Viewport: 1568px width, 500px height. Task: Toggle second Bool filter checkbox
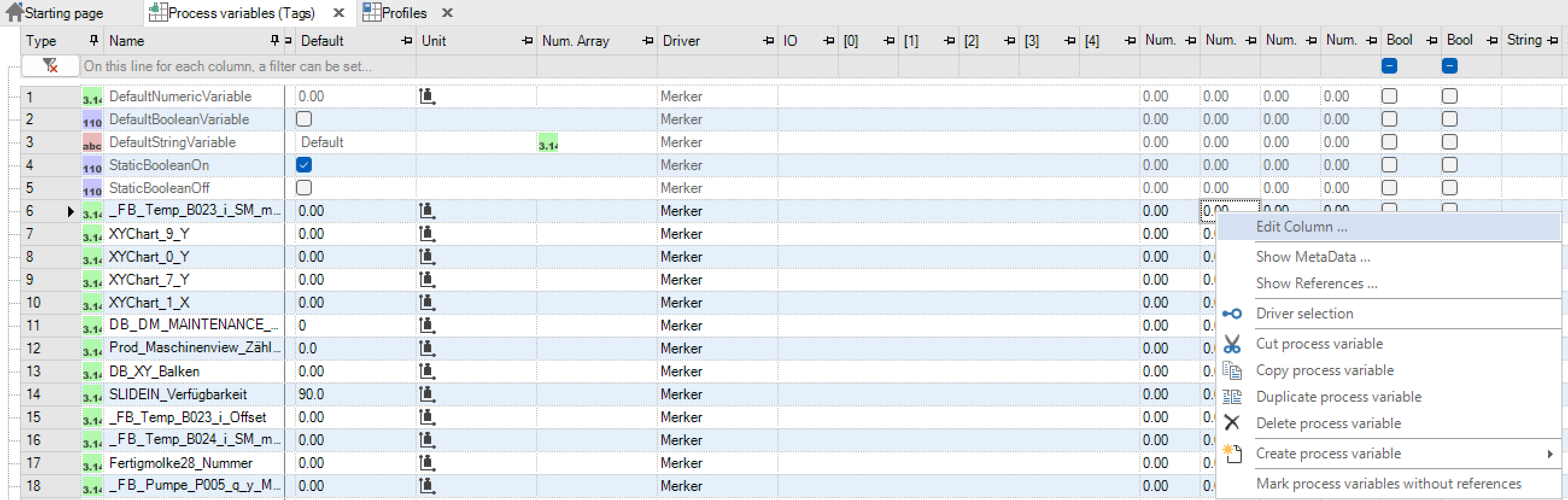coord(1449,66)
